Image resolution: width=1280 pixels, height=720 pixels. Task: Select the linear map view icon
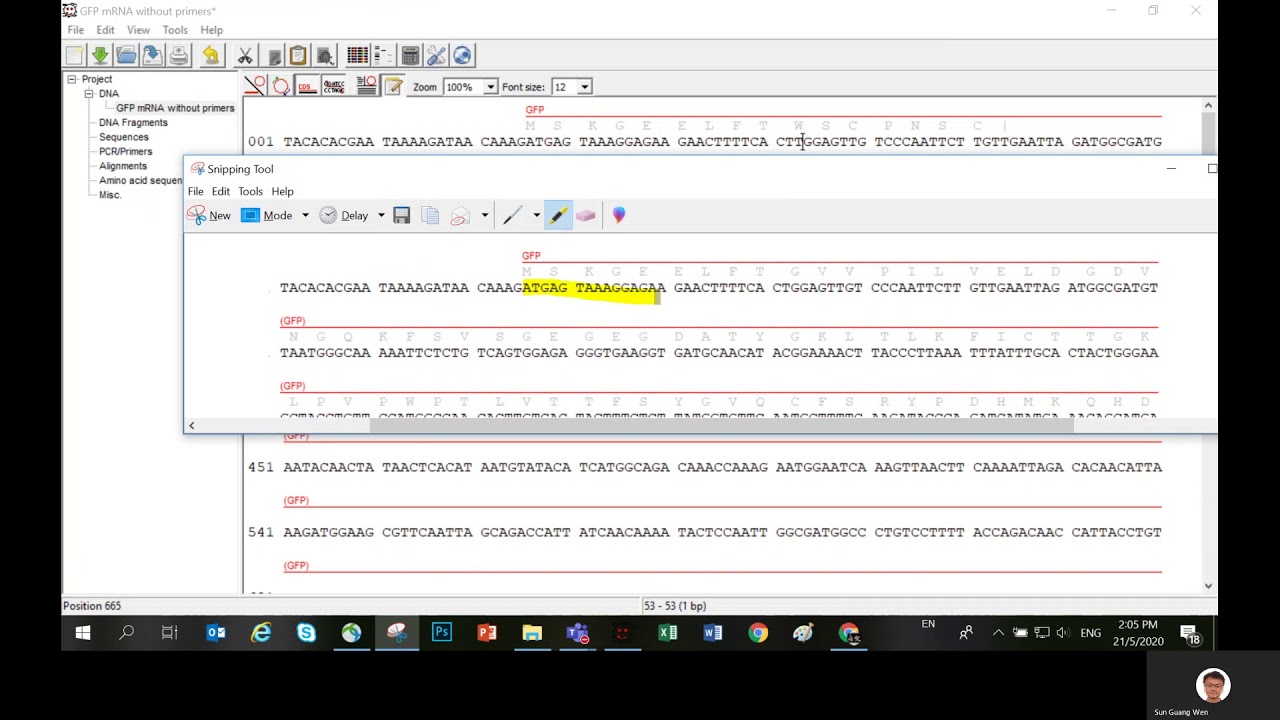(x=255, y=87)
